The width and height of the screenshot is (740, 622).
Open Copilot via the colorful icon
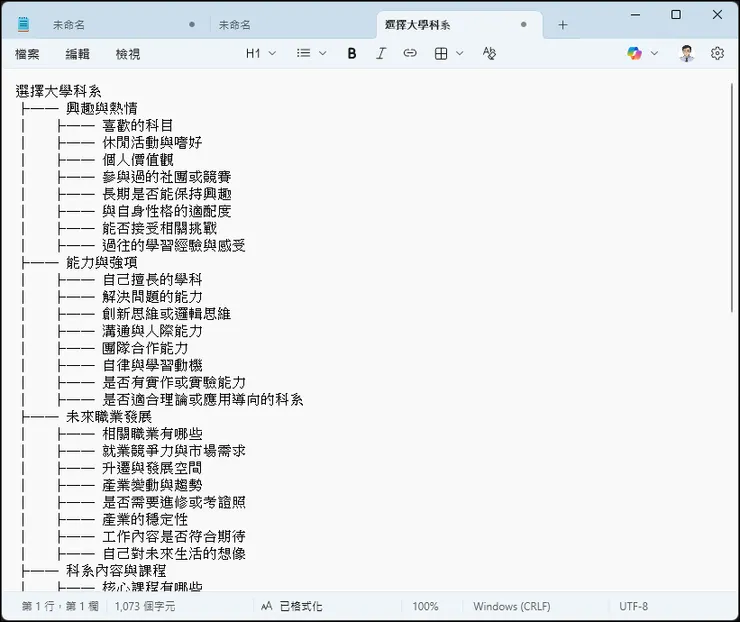tap(634, 53)
